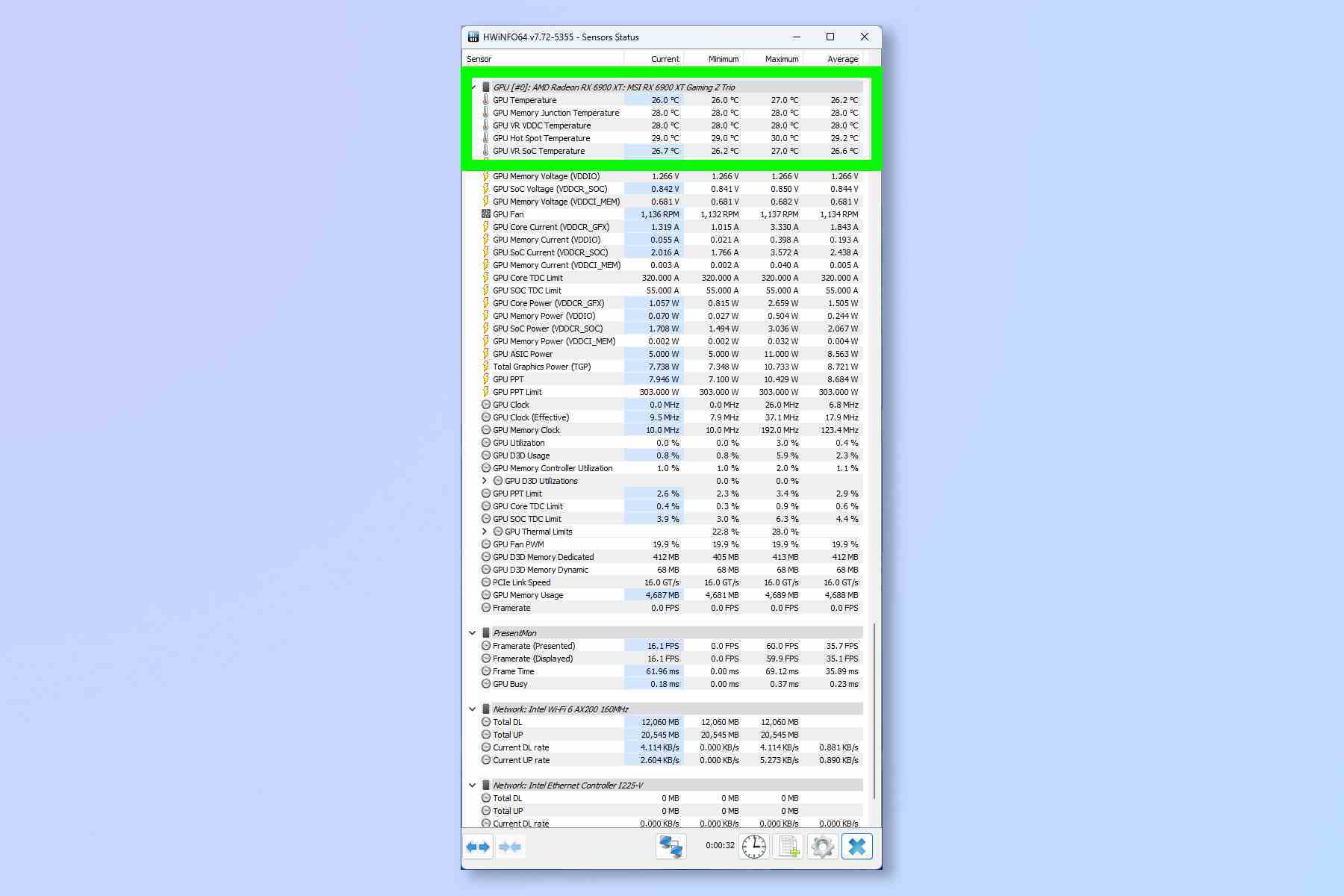This screenshot has width=1344, height=896.
Task: Click the Wi-Fi Current UP rate 2.604 KB/s value
Action: point(659,760)
